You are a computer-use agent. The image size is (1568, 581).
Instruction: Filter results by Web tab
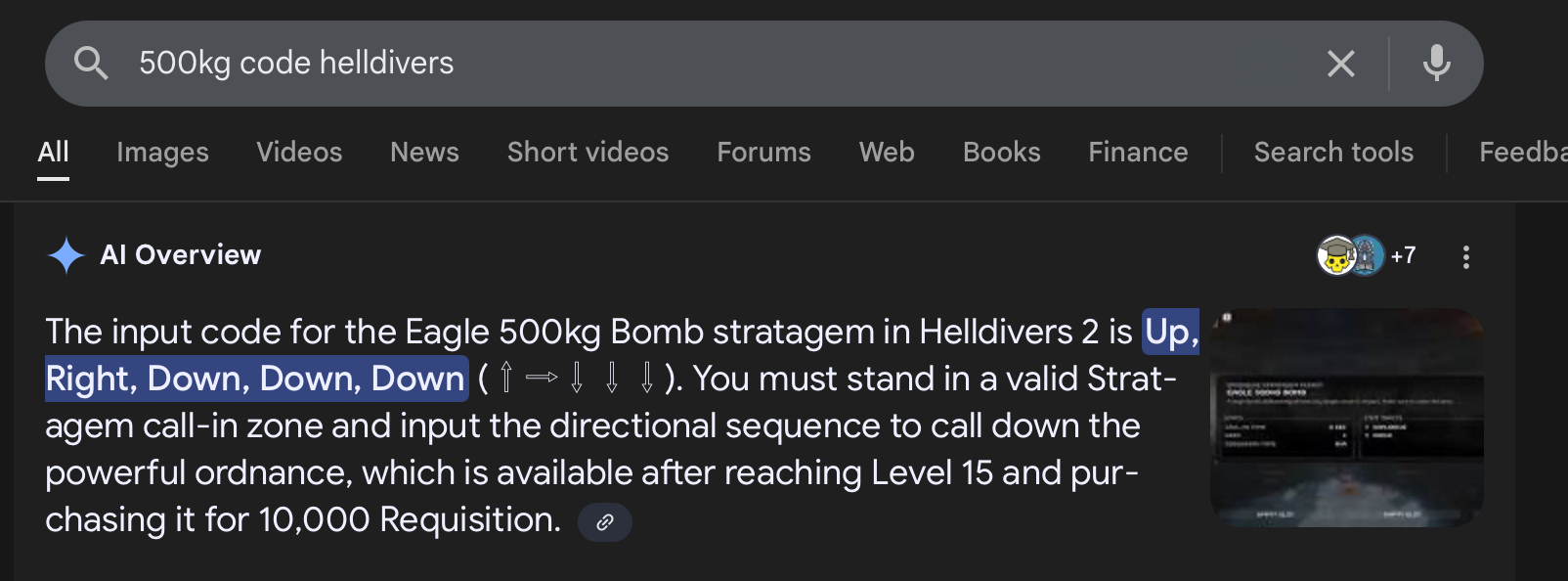[x=887, y=152]
